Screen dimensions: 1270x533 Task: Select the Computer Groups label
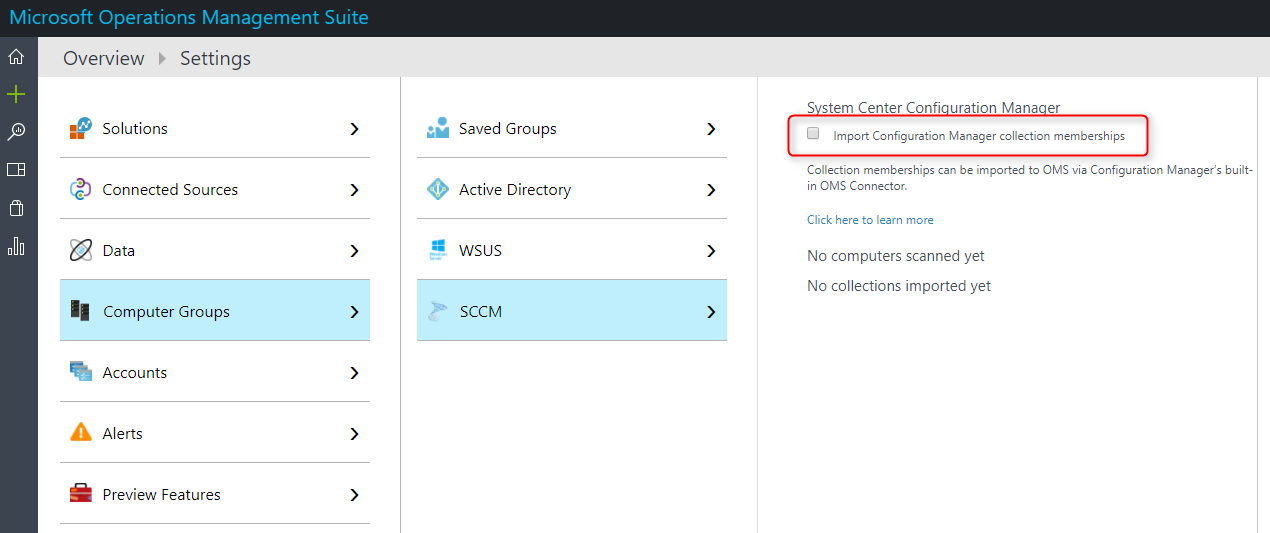(x=166, y=311)
